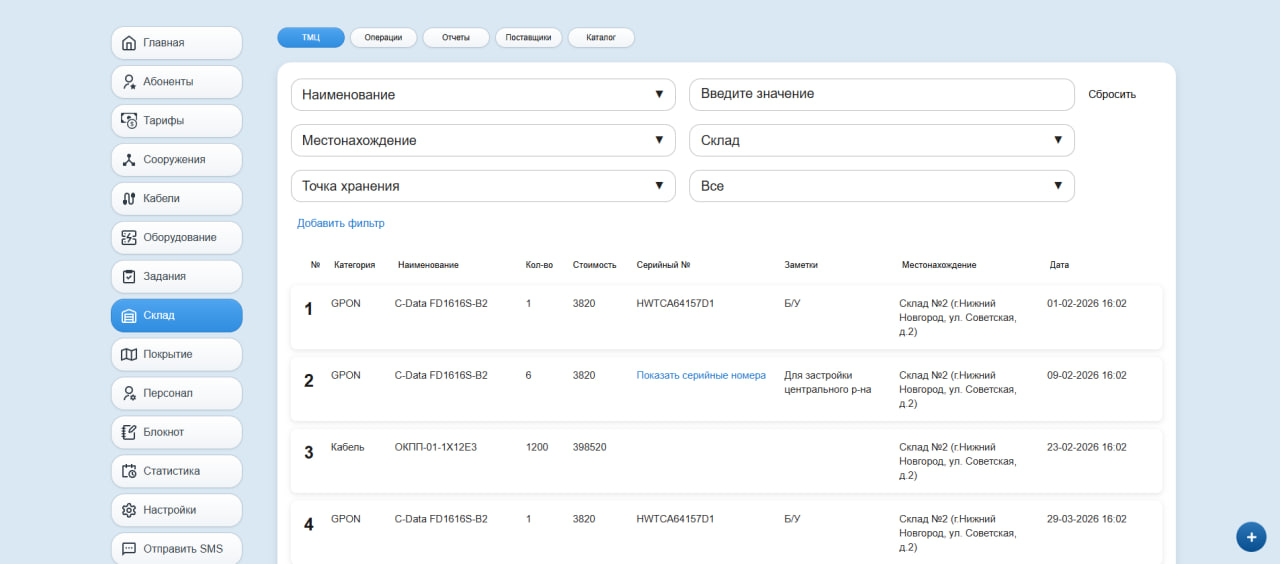Click serial HWTCA64157D1 in row 4
Image resolution: width=1280 pixels, height=564 pixels.
click(675, 520)
